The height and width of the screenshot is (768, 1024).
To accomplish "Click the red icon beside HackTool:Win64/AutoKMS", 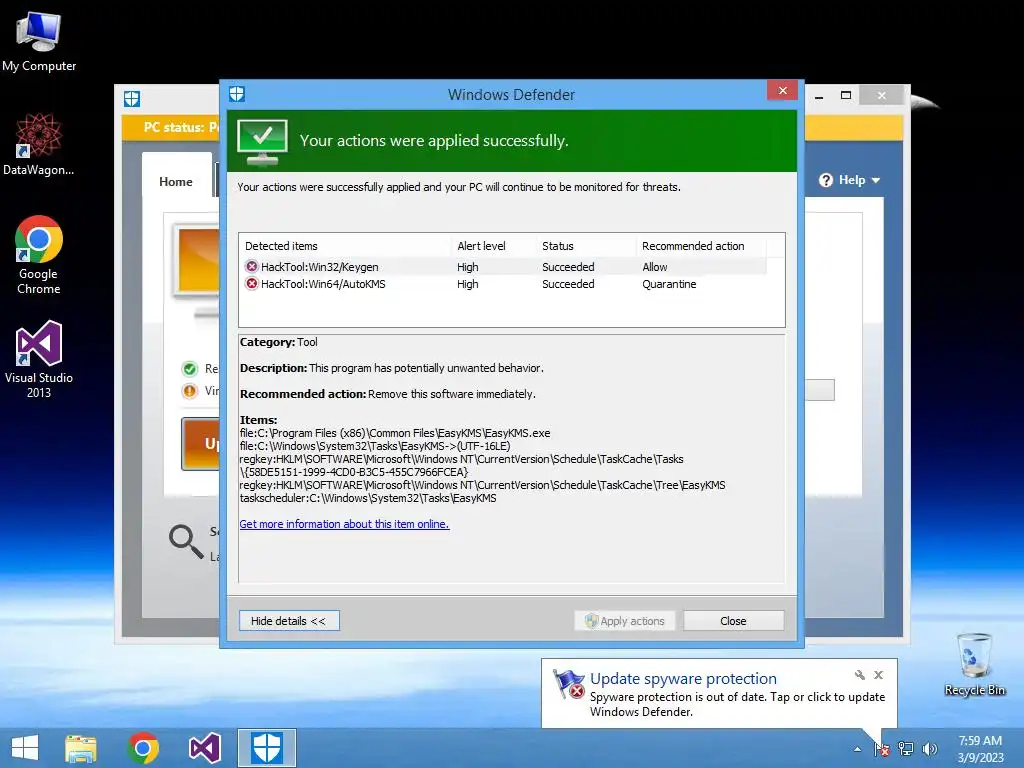I will 251,283.
